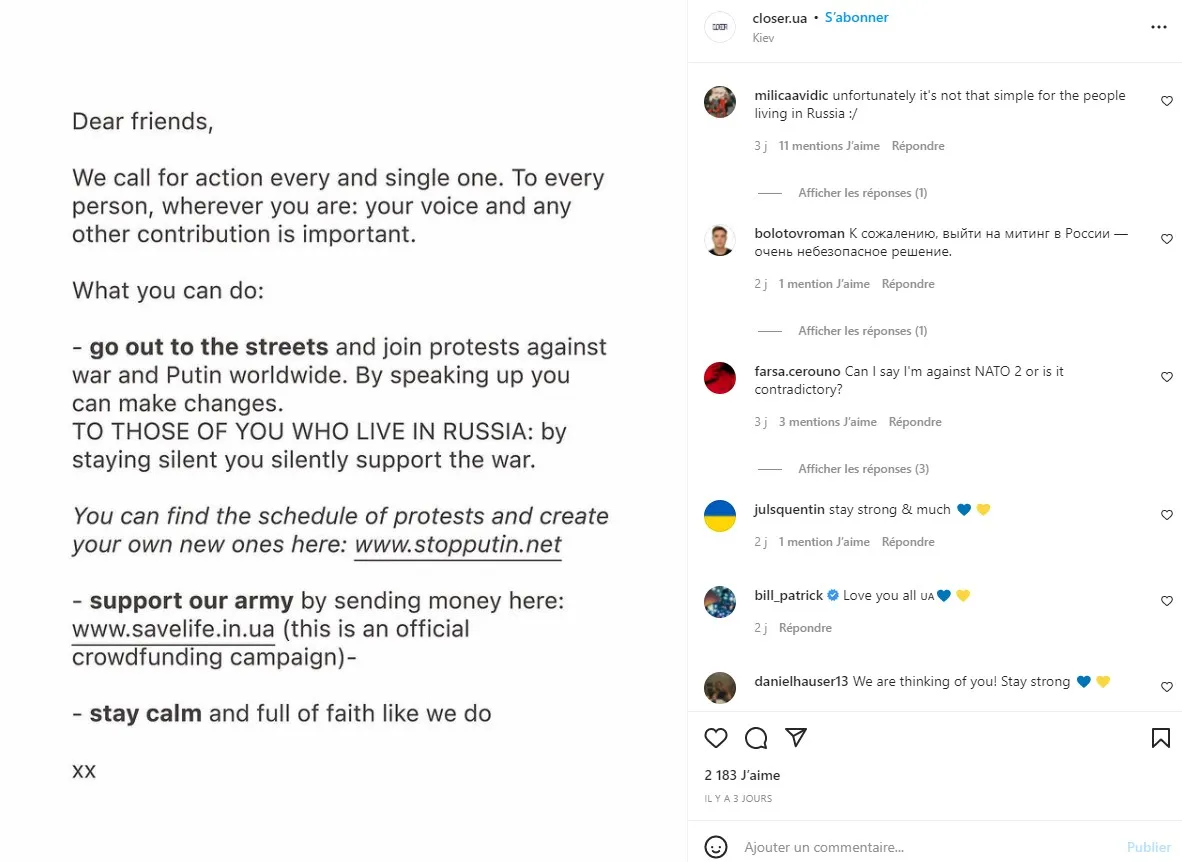Open the comment bubble icon
The image size is (1182, 862).
click(x=756, y=738)
